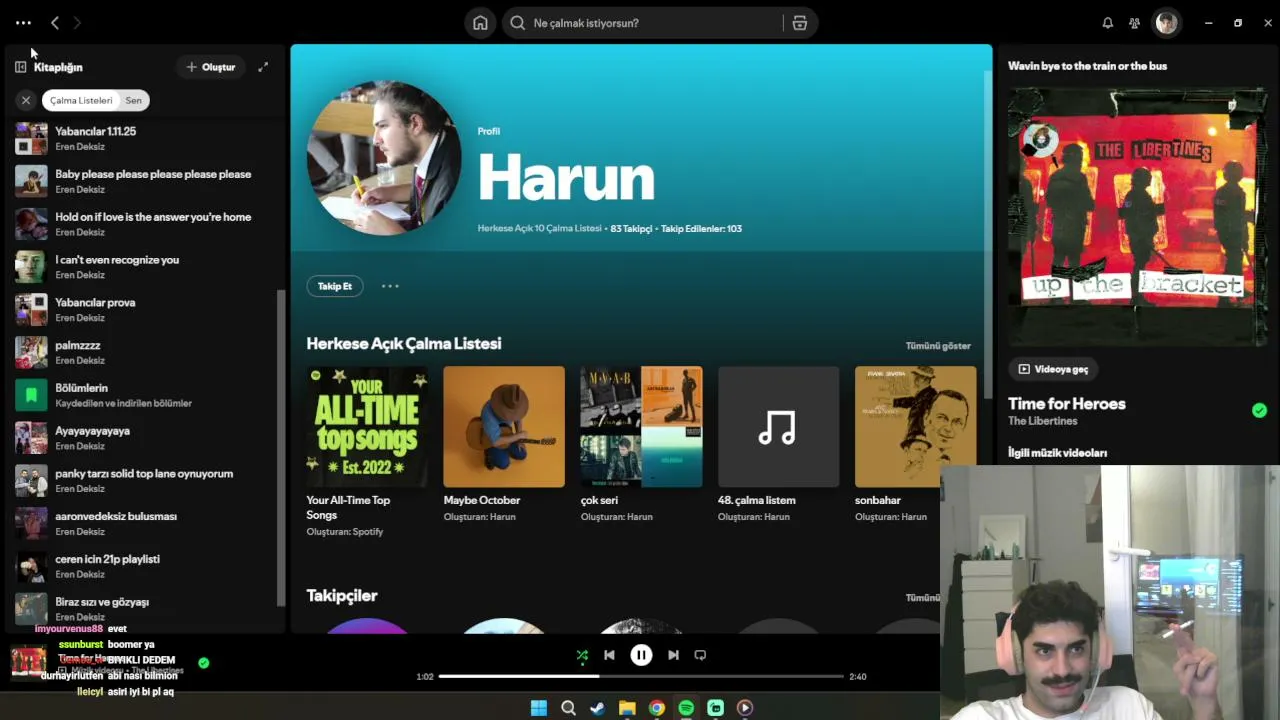Open the Takip Edilenler: 103 link

coord(701,229)
